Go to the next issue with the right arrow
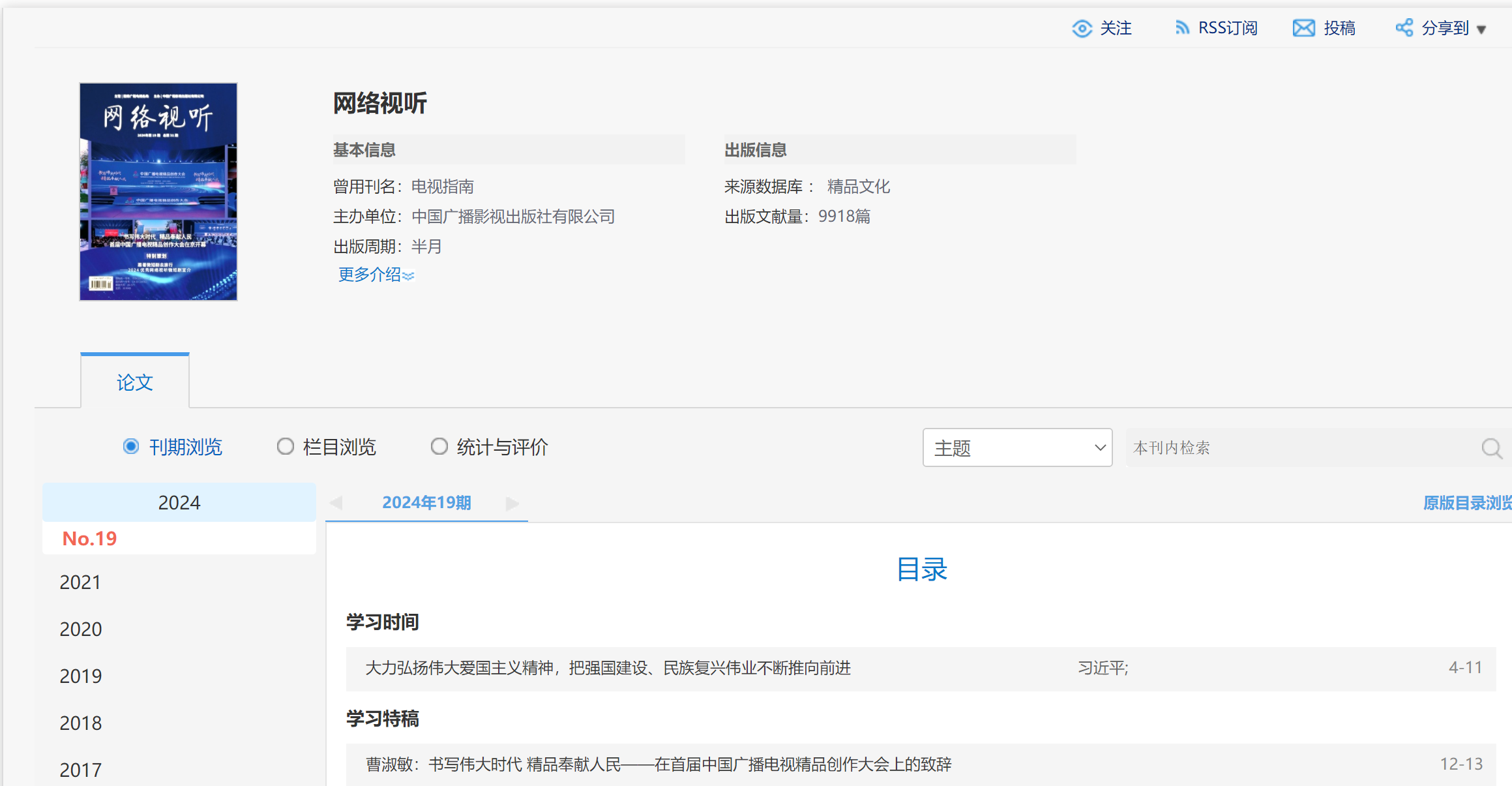1512x786 pixels. (512, 503)
